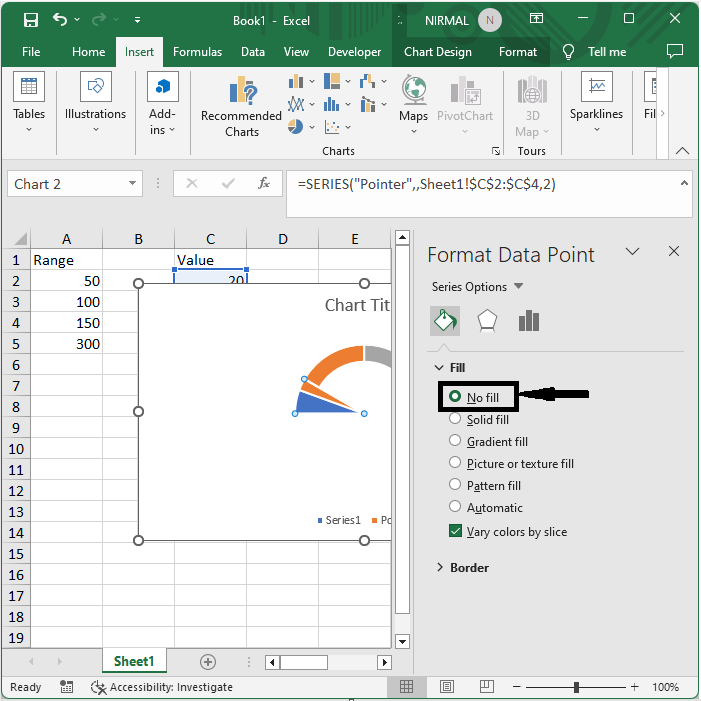701x701 pixels.
Task: Switch to Page Break Preview
Action: (x=486, y=686)
